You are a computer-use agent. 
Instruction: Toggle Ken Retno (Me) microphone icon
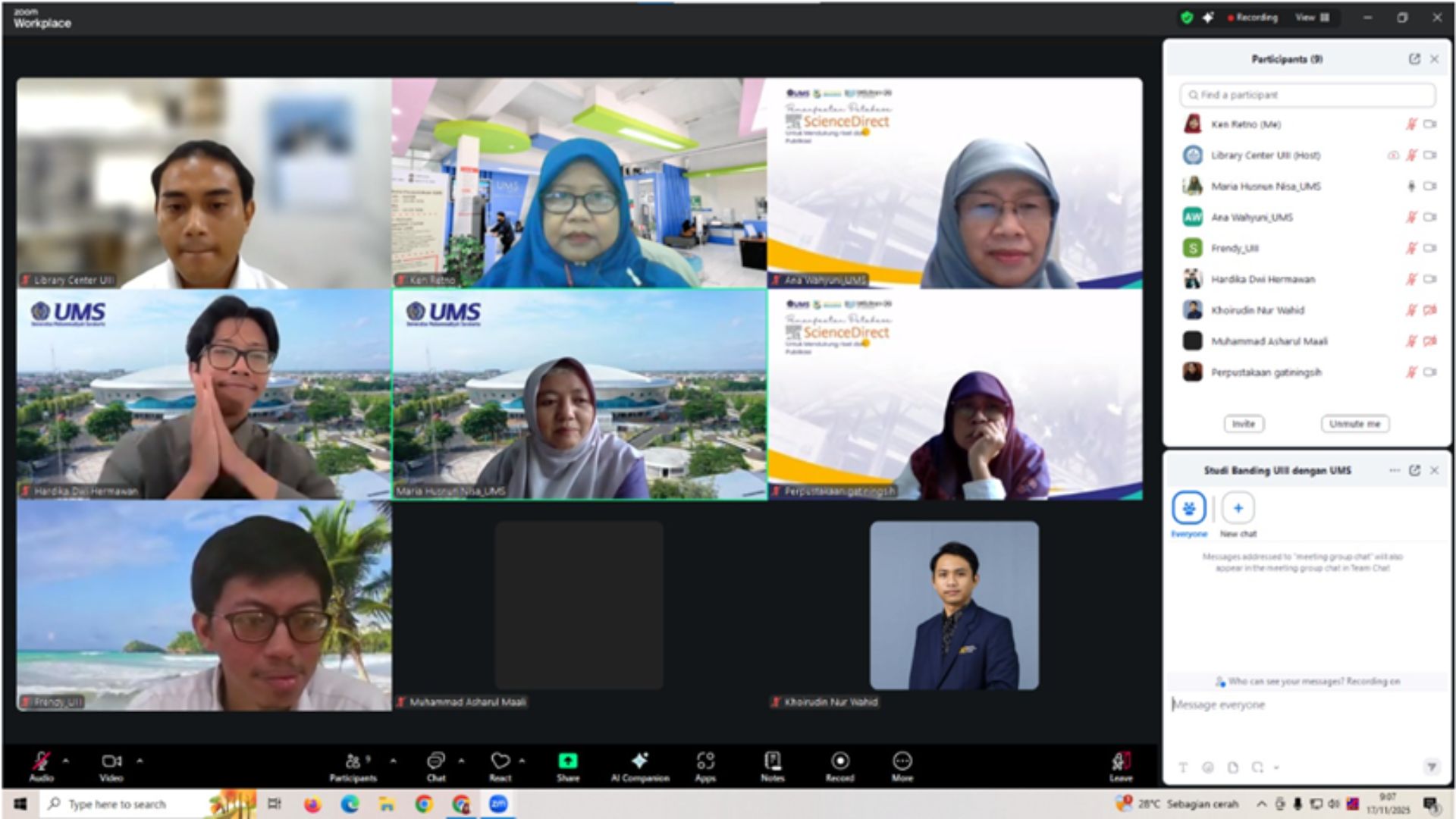tap(1411, 124)
